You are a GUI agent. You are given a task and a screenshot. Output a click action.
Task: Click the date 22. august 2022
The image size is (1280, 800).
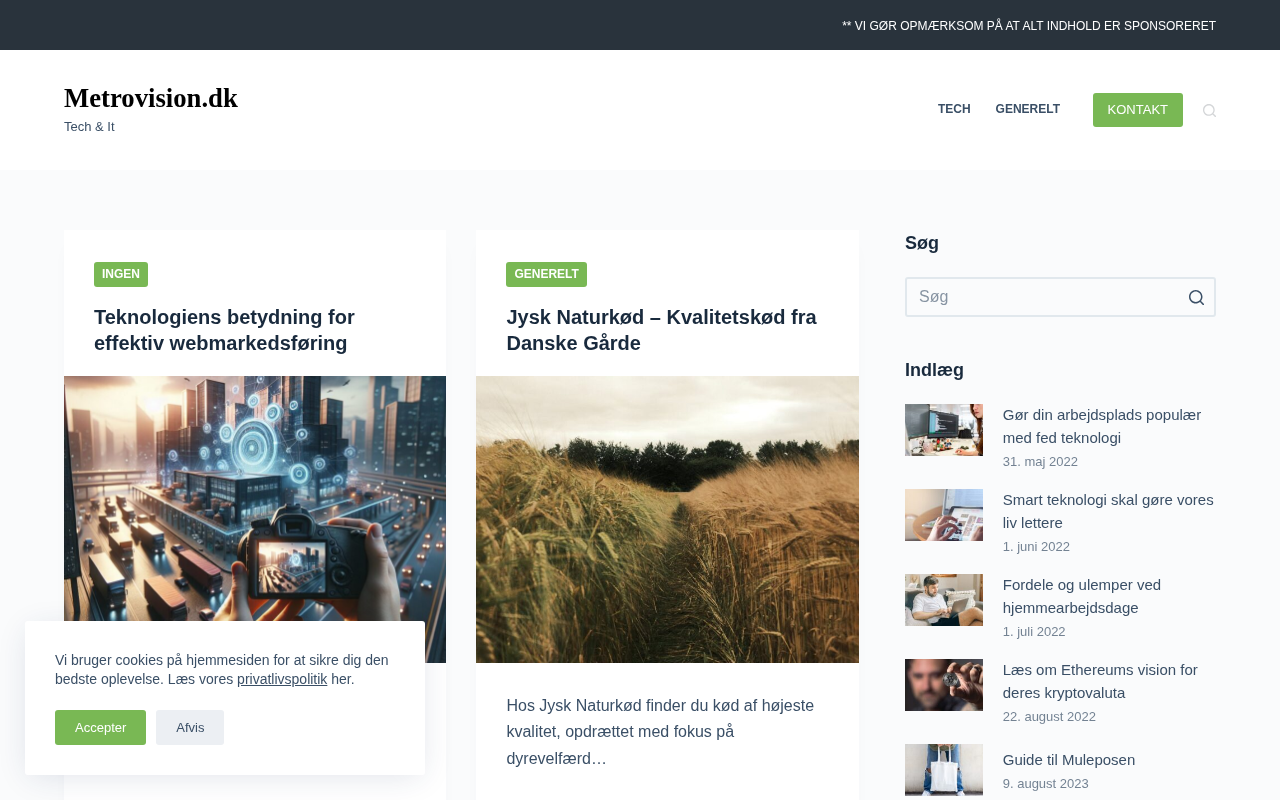[1049, 717]
